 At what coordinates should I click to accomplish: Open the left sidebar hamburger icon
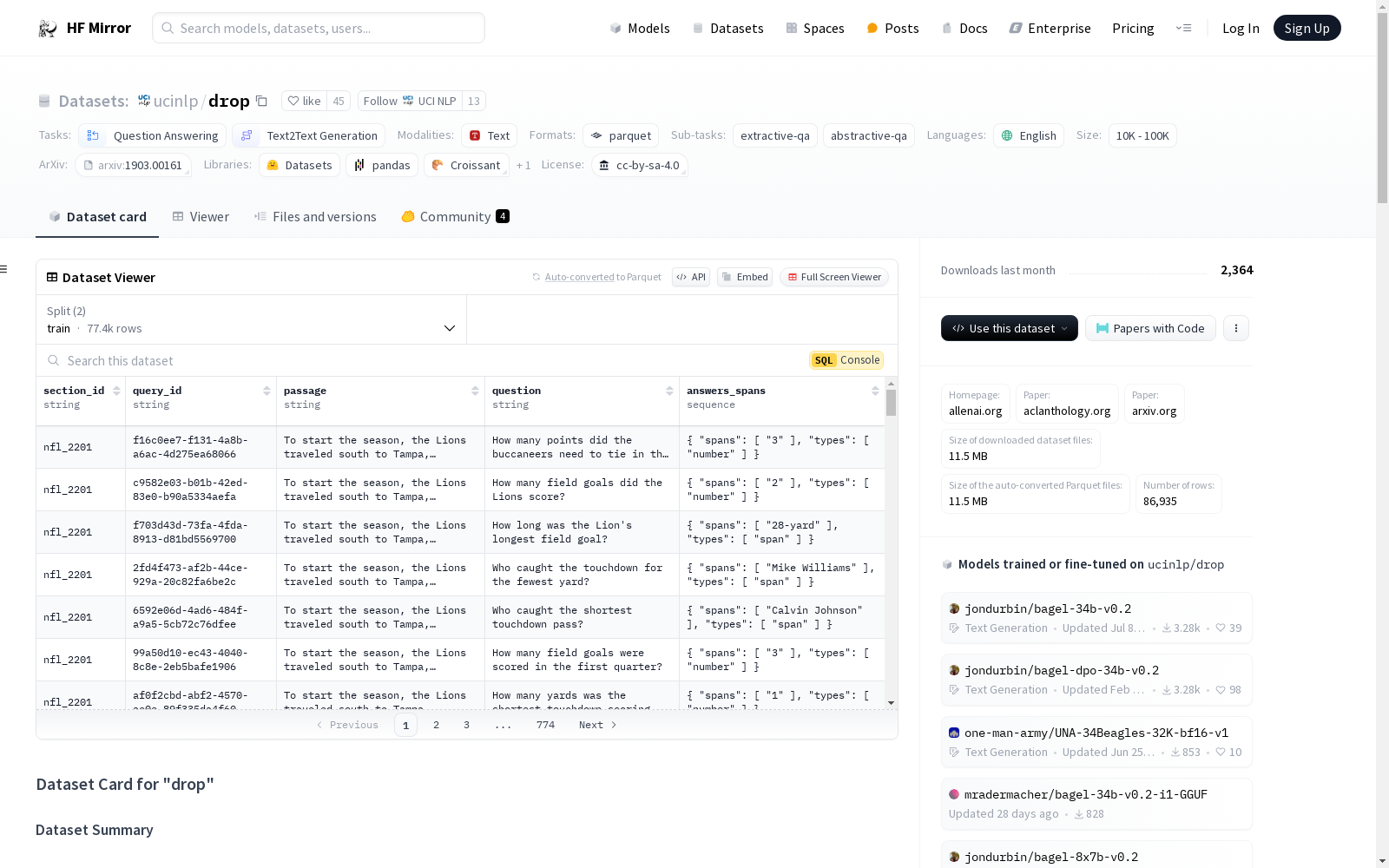point(4,269)
